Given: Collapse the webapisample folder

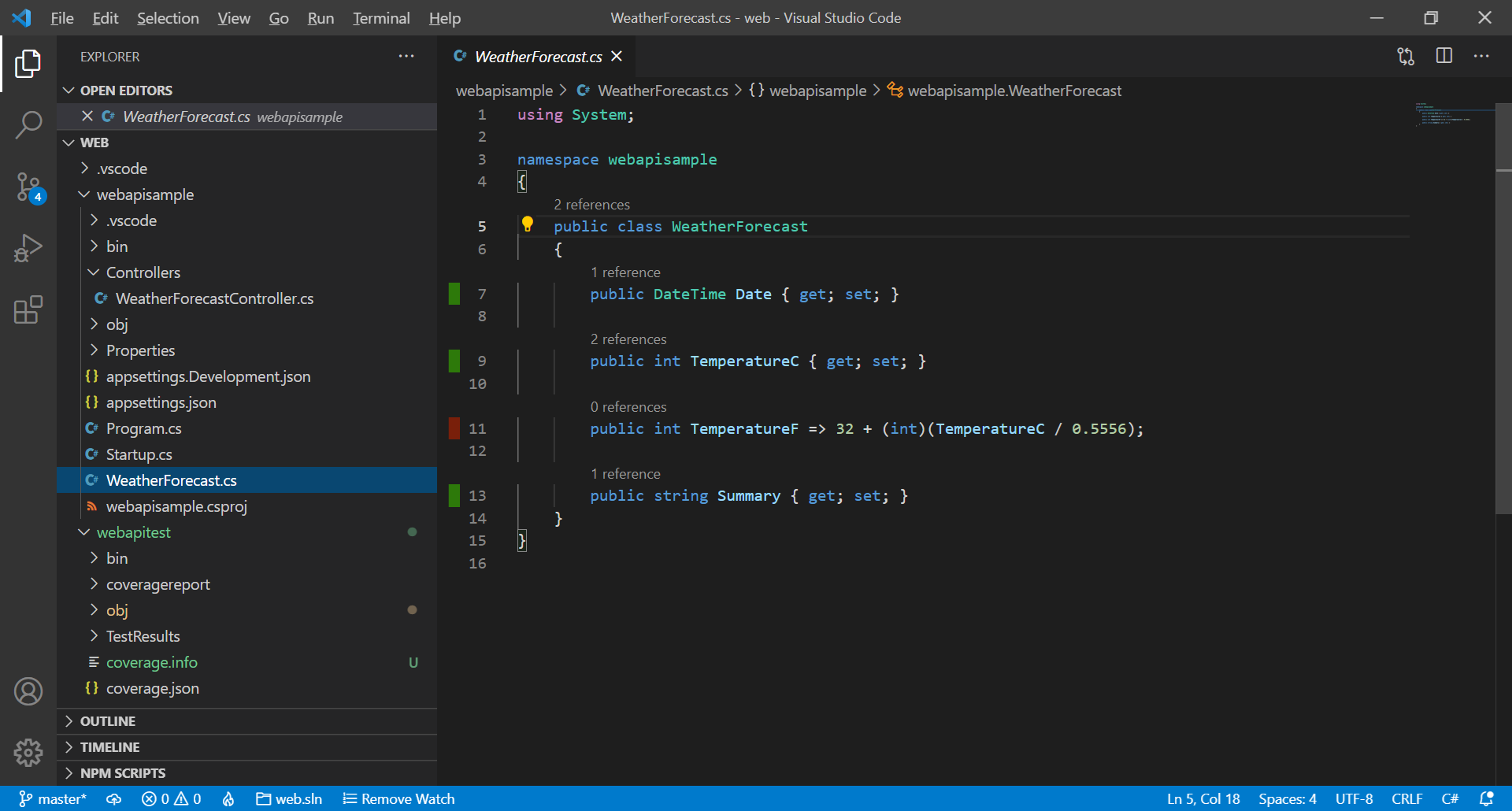Looking at the screenshot, I should [246, 194].
